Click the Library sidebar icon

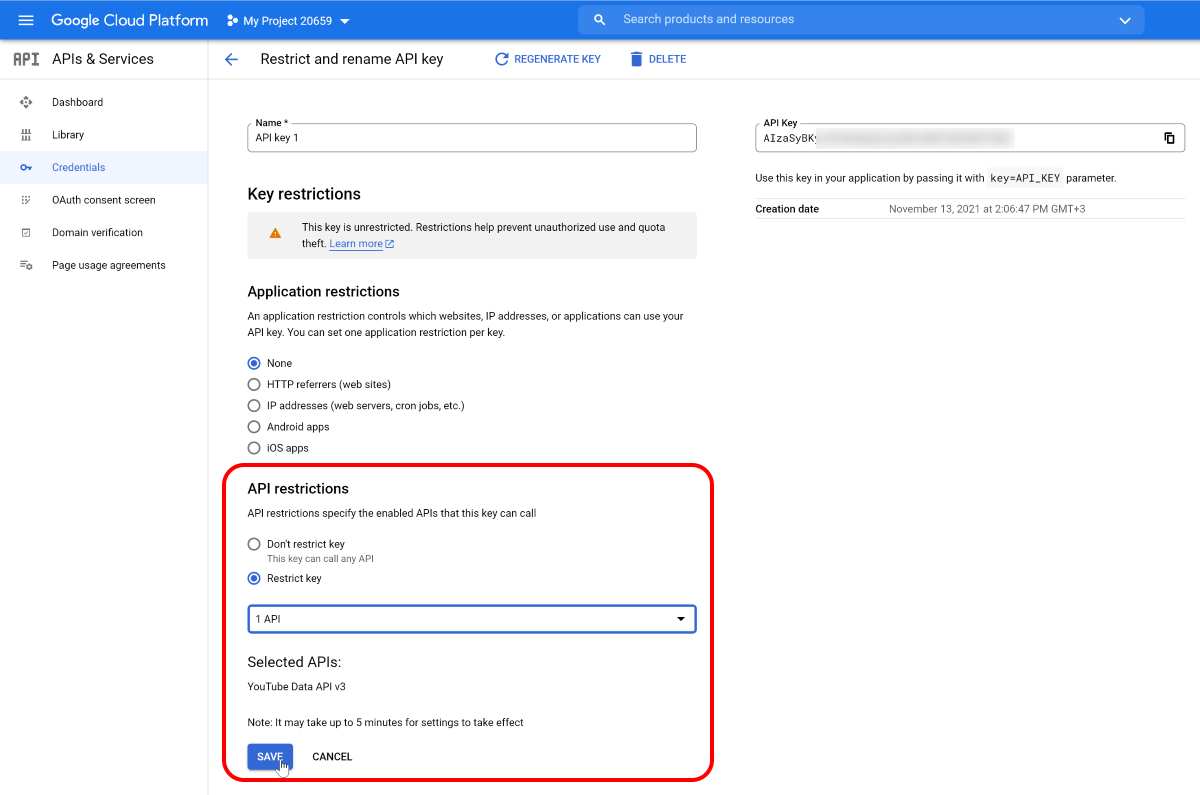pos(26,135)
